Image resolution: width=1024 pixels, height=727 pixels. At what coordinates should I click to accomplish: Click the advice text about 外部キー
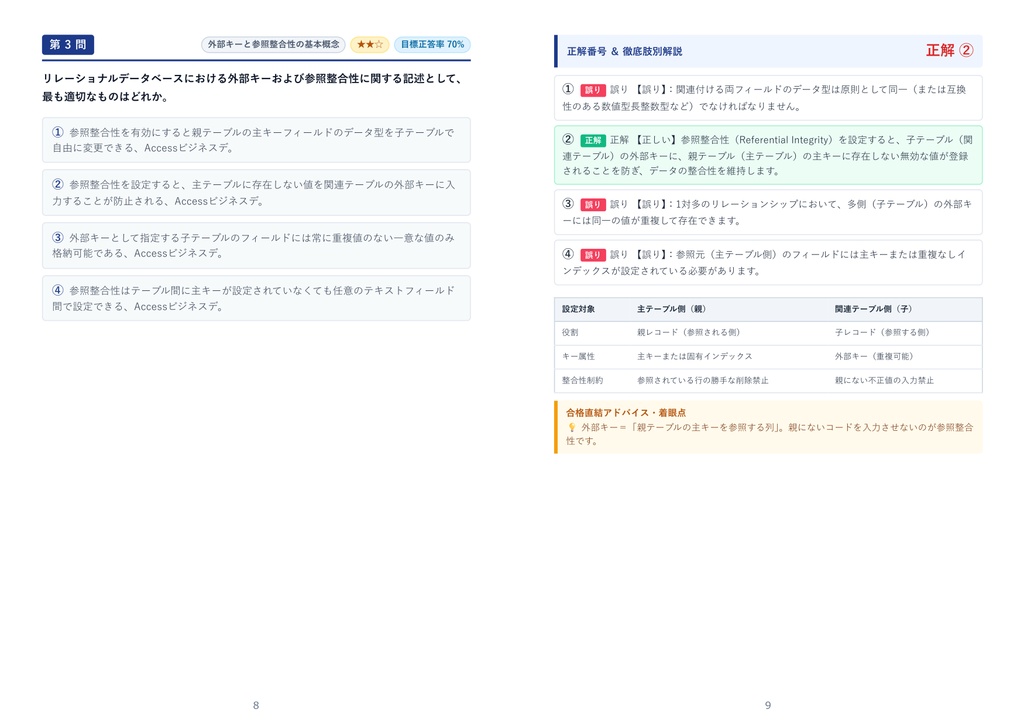tap(769, 434)
